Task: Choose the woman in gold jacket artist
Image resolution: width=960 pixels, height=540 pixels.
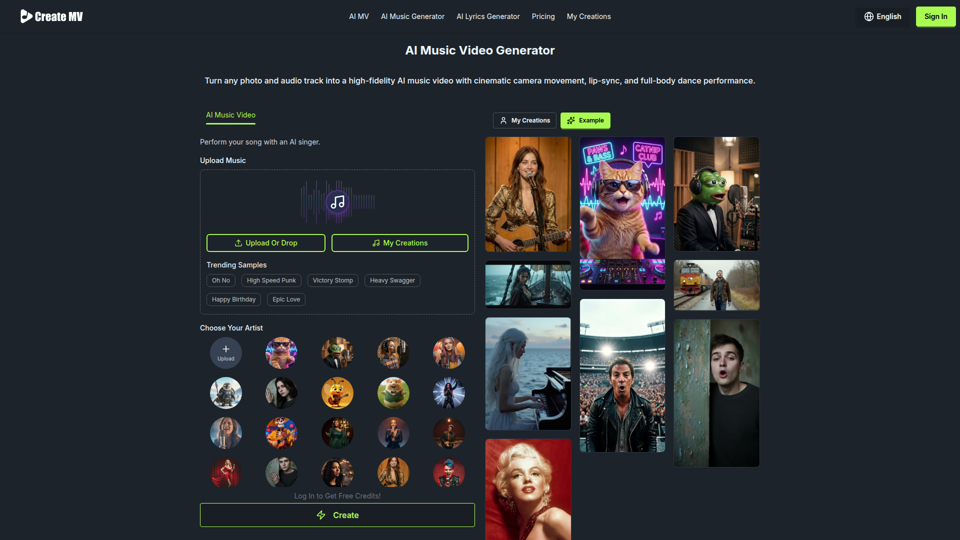Action: pyautogui.click(x=393, y=473)
